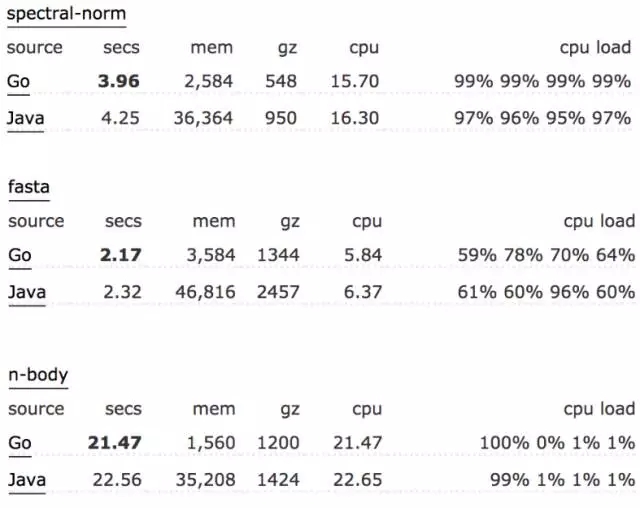
Task: Click the bold 21.47 secs value
Action: click(x=114, y=442)
